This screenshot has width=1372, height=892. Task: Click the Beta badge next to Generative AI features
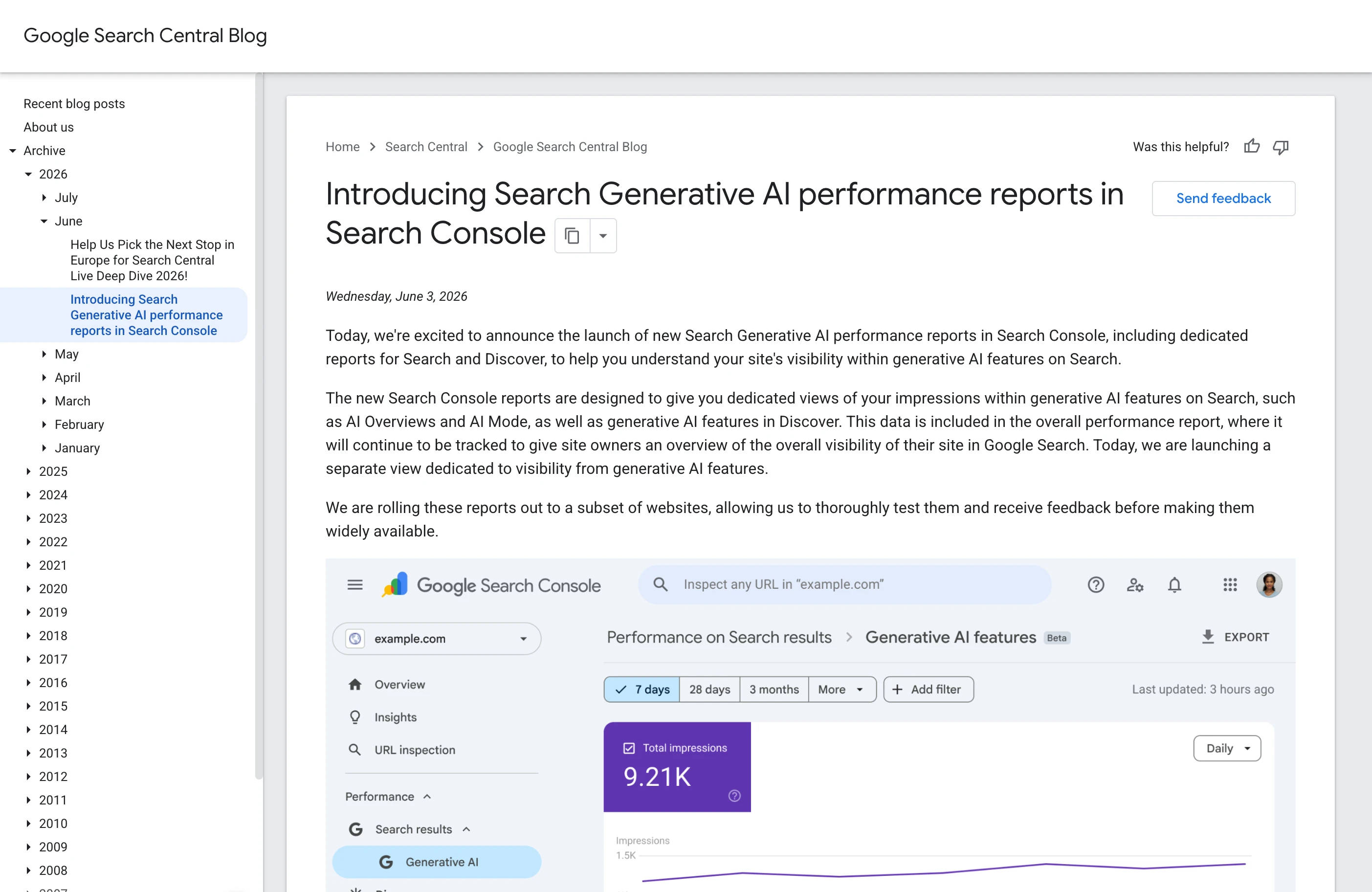(x=1057, y=638)
